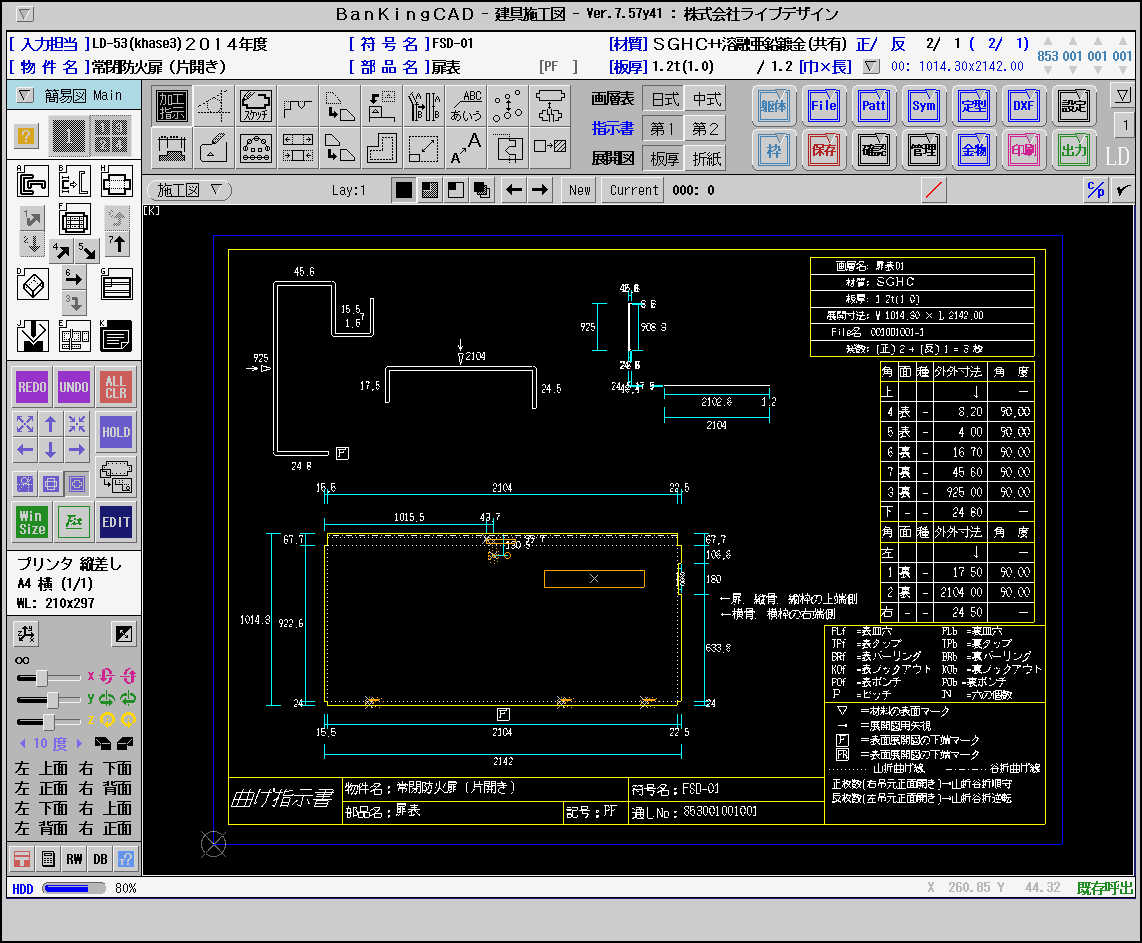Open the File dropdown menu
This screenshot has width=1142, height=943.
pyautogui.click(x=824, y=106)
